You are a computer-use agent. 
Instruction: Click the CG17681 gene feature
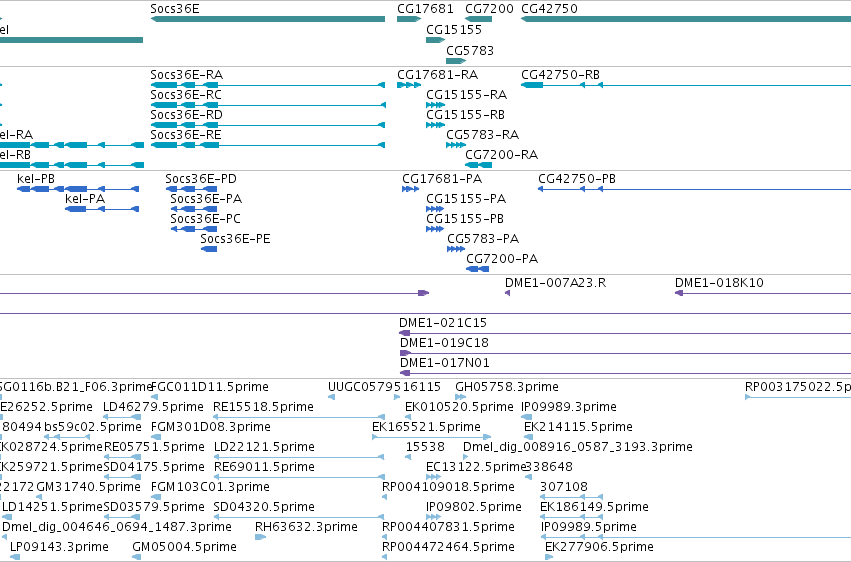coord(409,19)
